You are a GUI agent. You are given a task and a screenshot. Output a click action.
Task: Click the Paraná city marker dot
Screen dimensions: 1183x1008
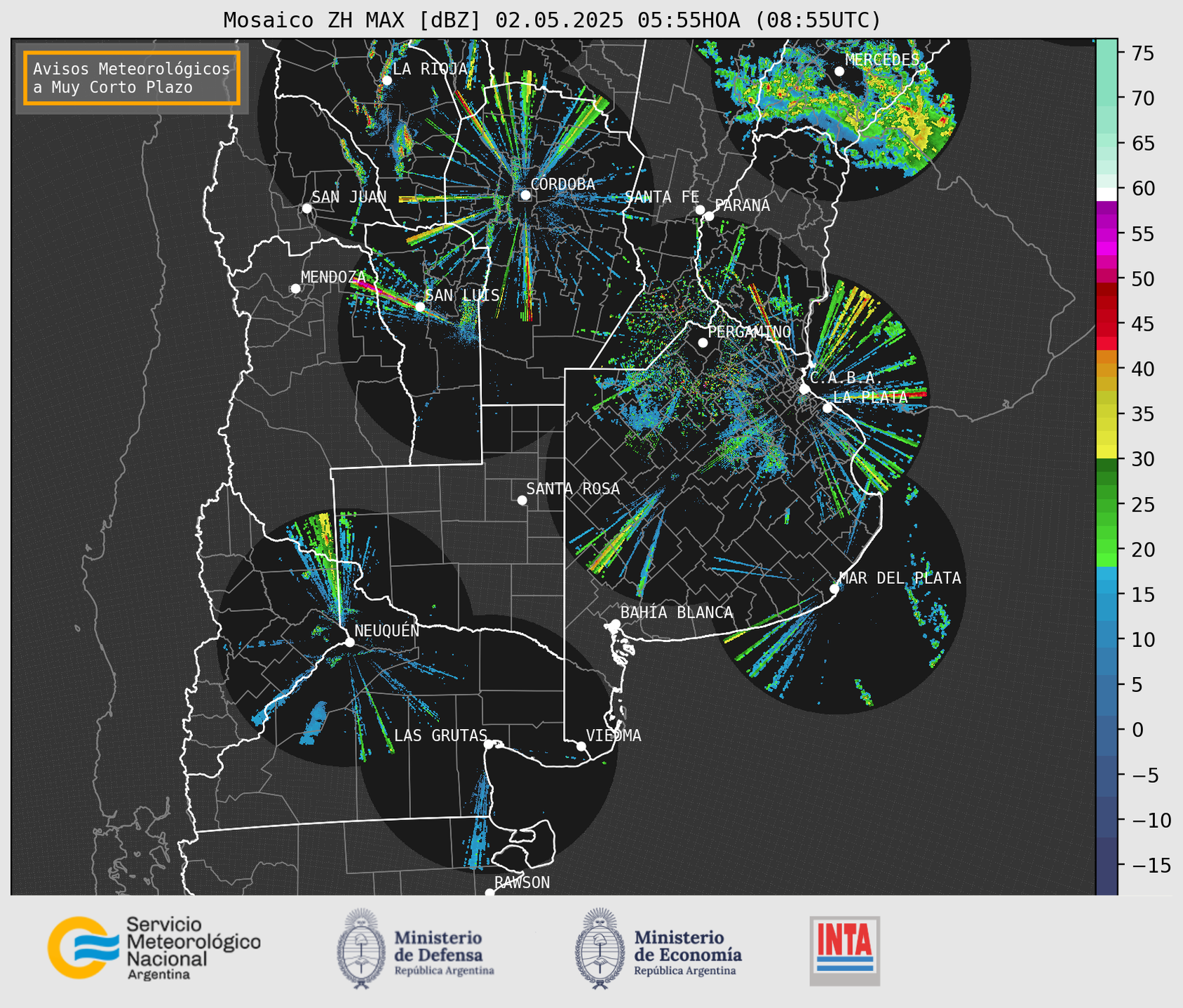pyautogui.click(x=709, y=216)
